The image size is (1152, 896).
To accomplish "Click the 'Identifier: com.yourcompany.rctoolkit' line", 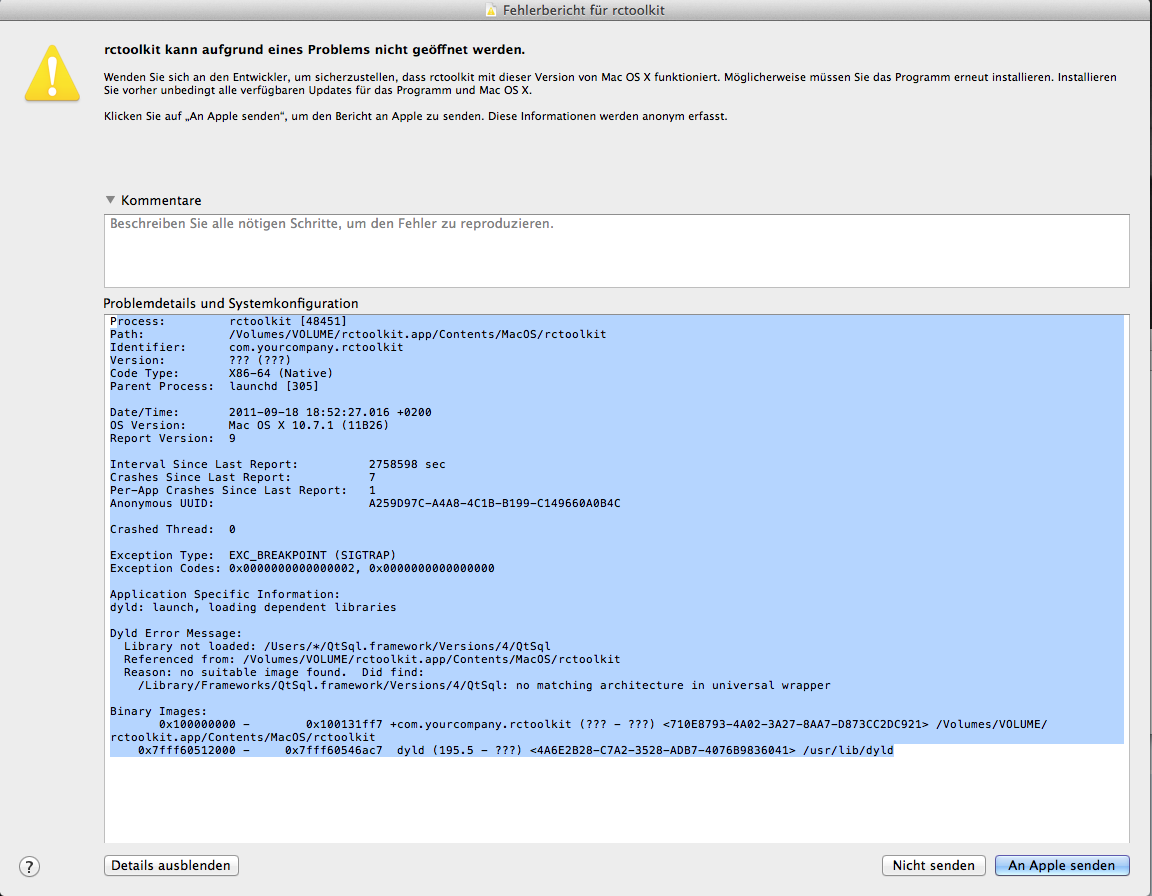I will point(256,347).
